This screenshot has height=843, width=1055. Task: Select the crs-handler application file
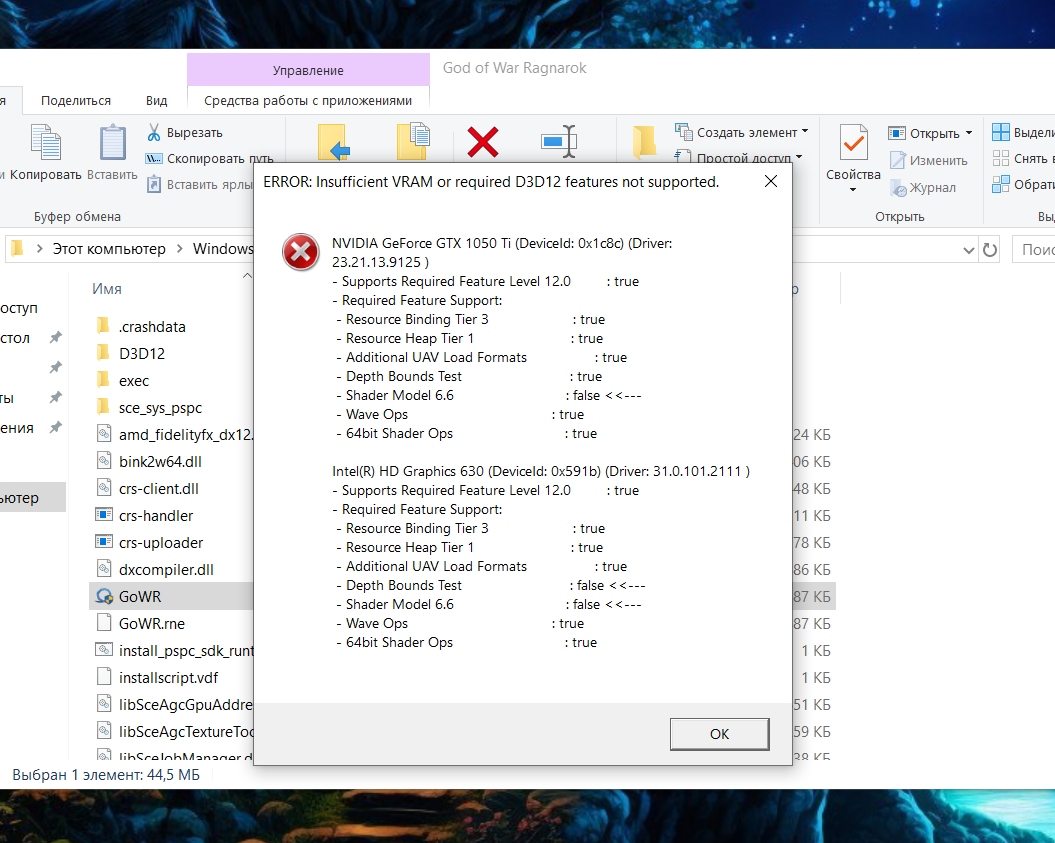coord(155,515)
